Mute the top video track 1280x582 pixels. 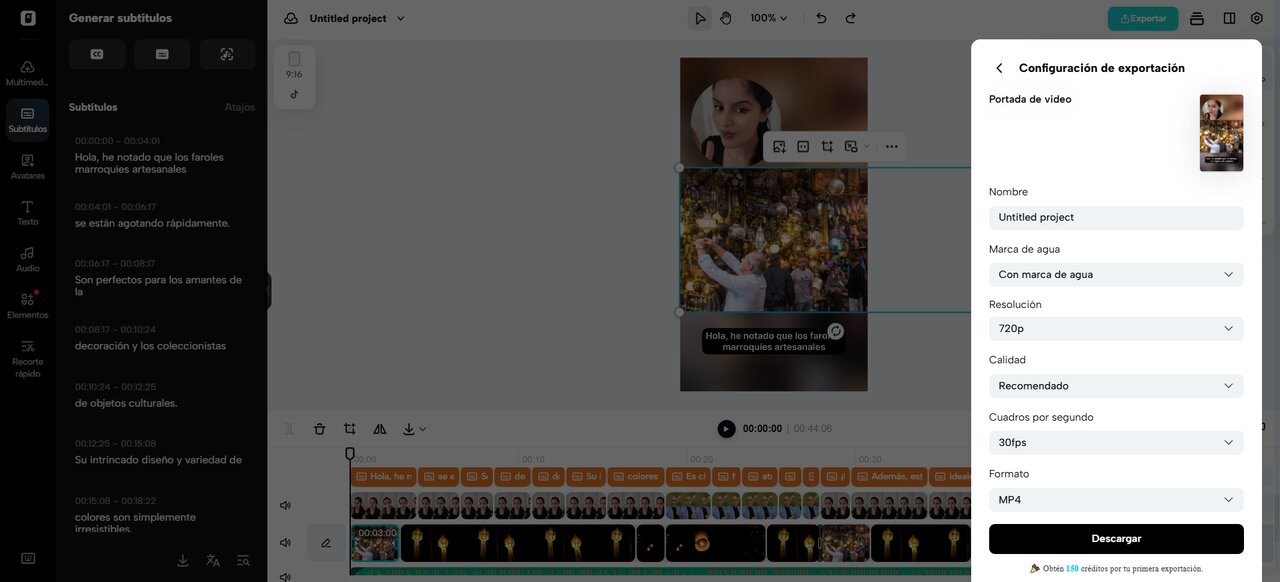pos(285,506)
